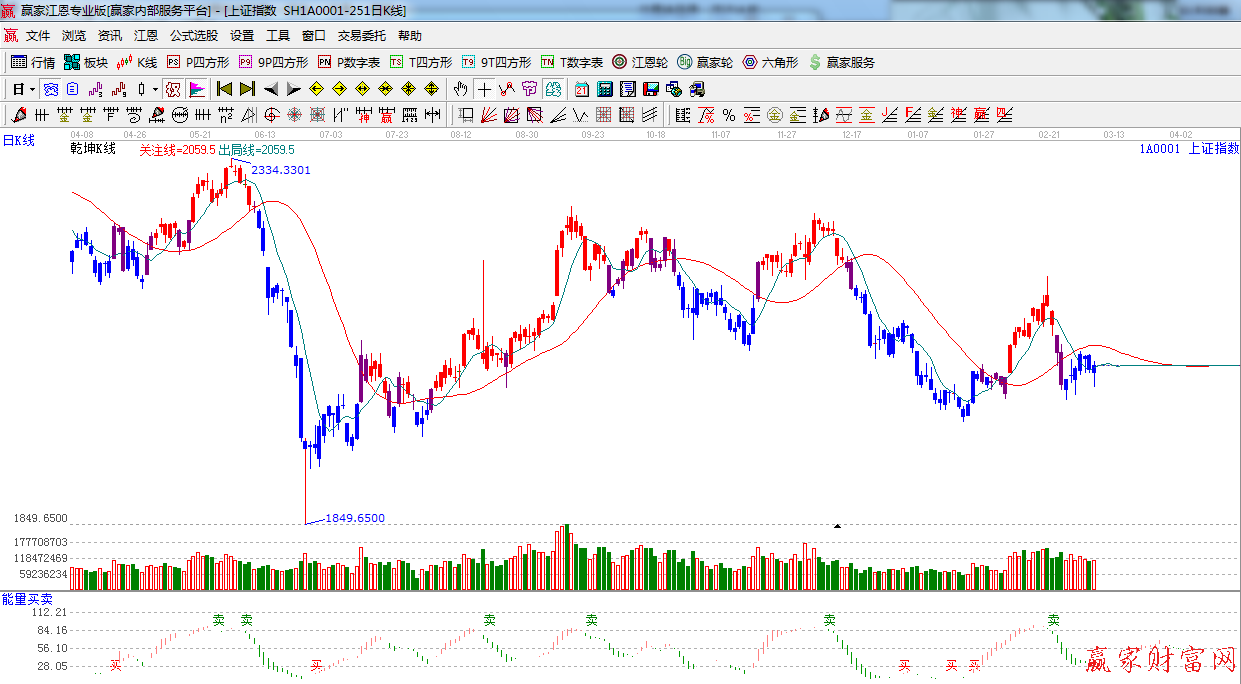Open the candlestick style dropdown arrow

(x=156, y=89)
